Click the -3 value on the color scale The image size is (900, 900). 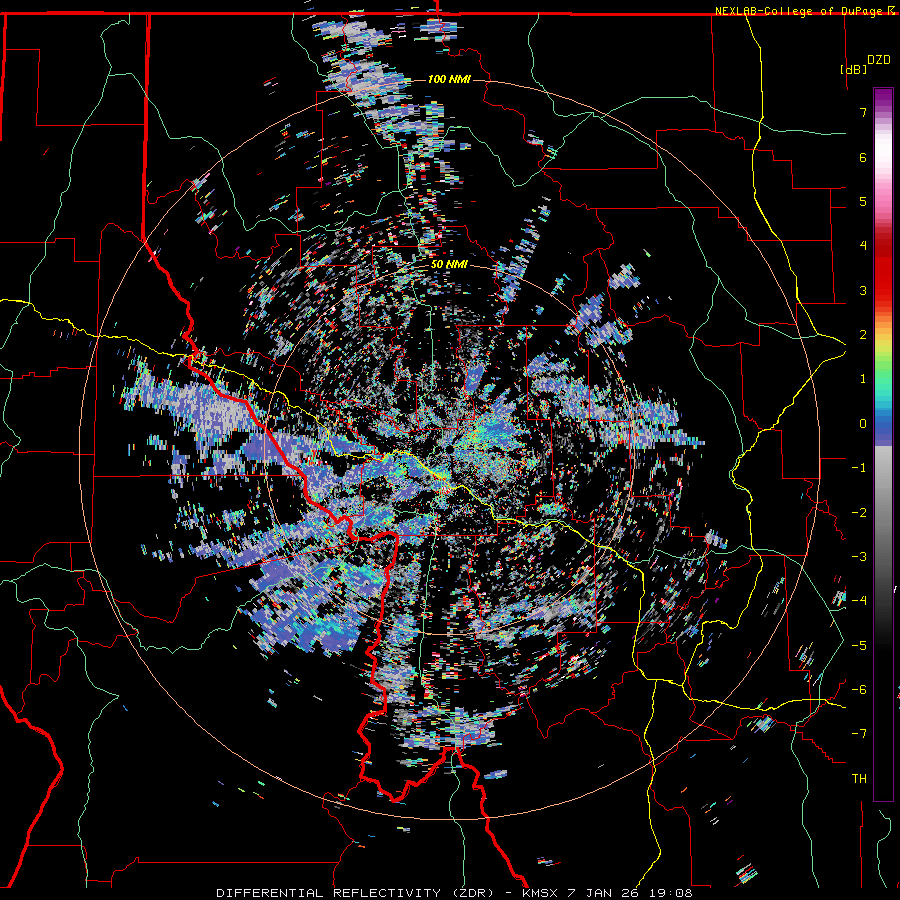(859, 557)
